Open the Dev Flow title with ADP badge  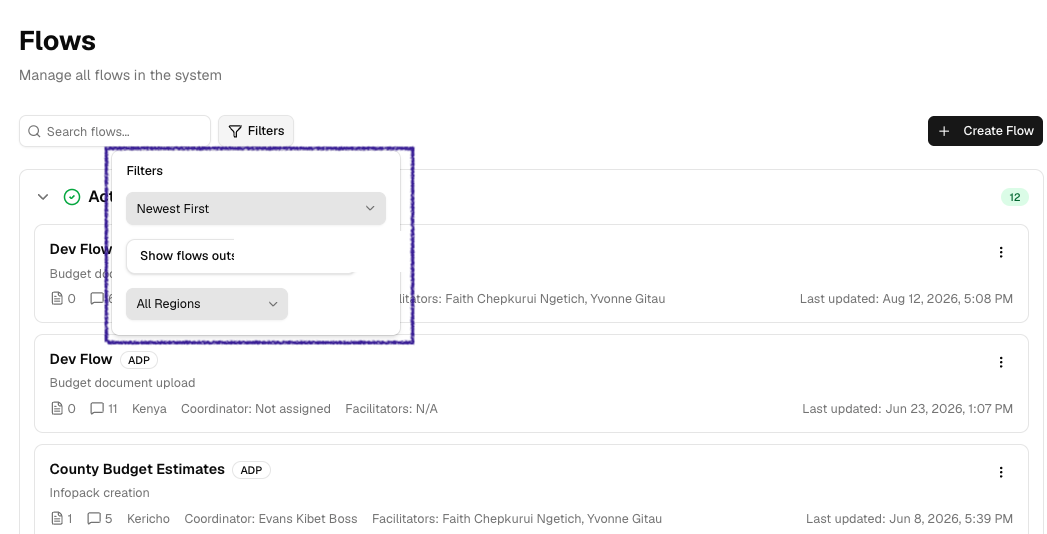click(x=81, y=359)
